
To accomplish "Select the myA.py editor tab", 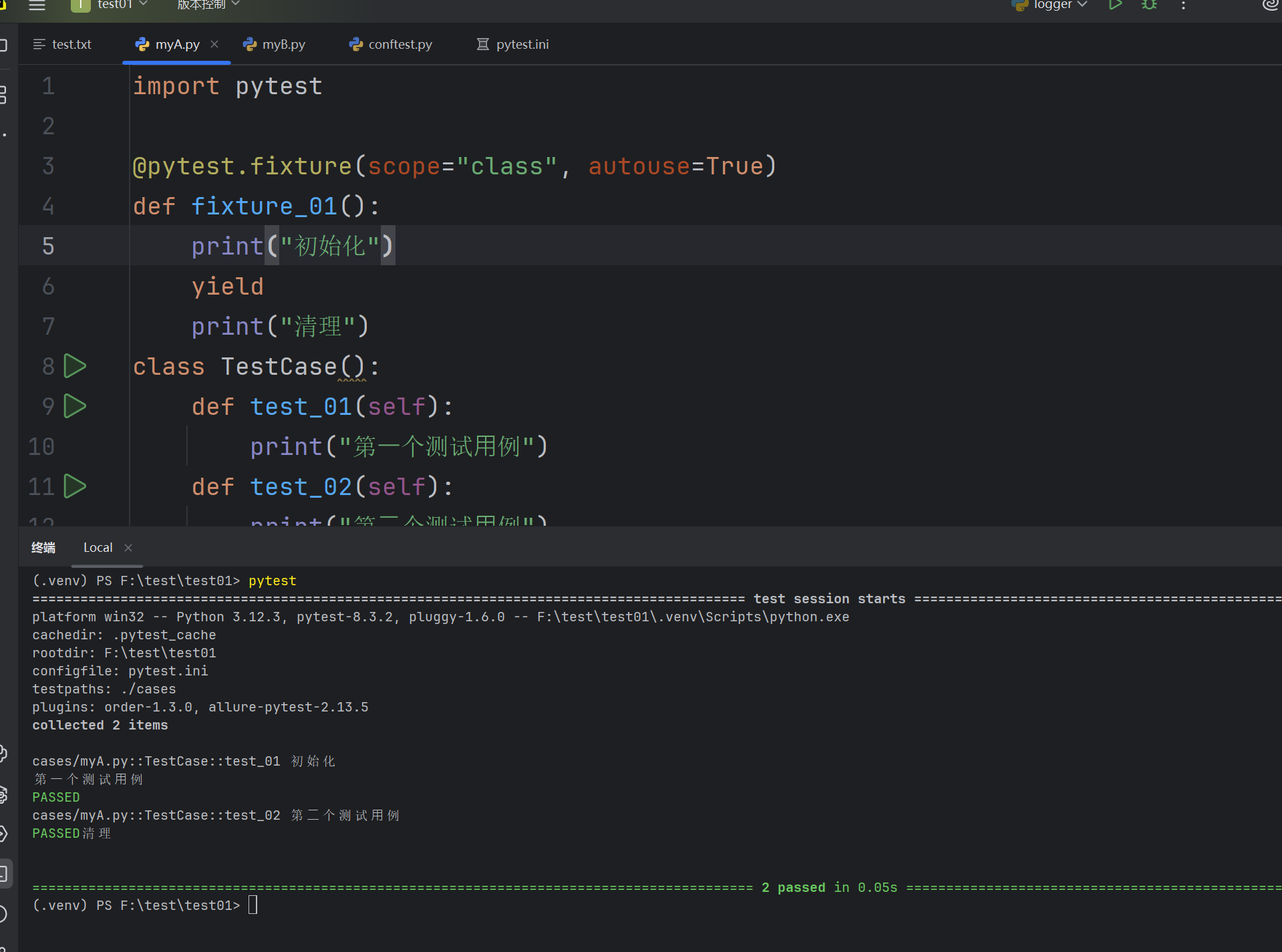I will [177, 44].
